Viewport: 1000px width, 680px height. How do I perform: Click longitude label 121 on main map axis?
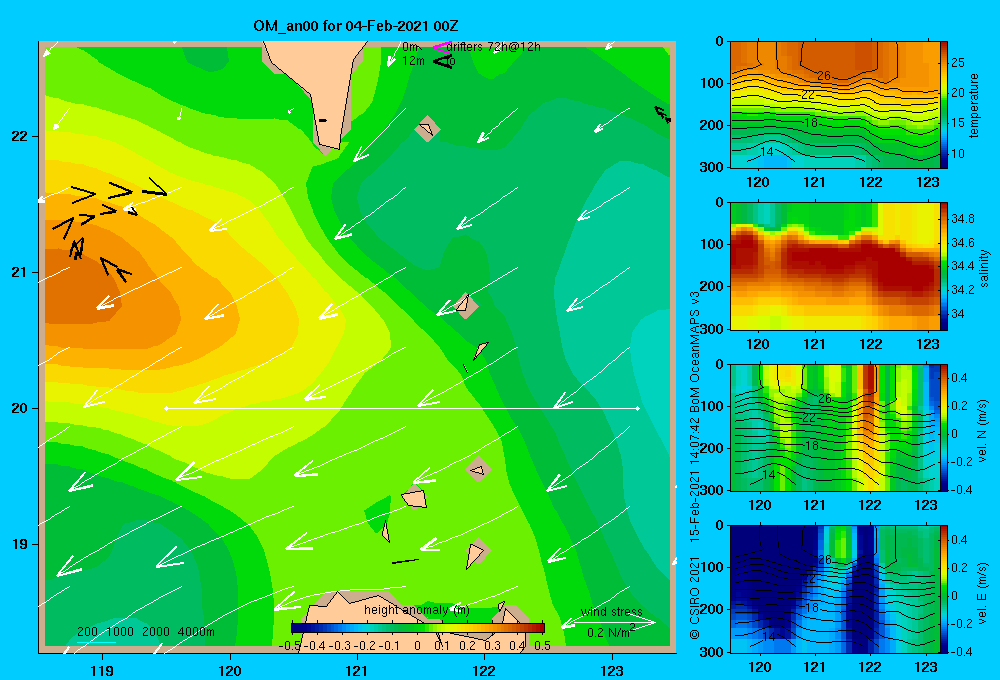[x=357, y=670]
